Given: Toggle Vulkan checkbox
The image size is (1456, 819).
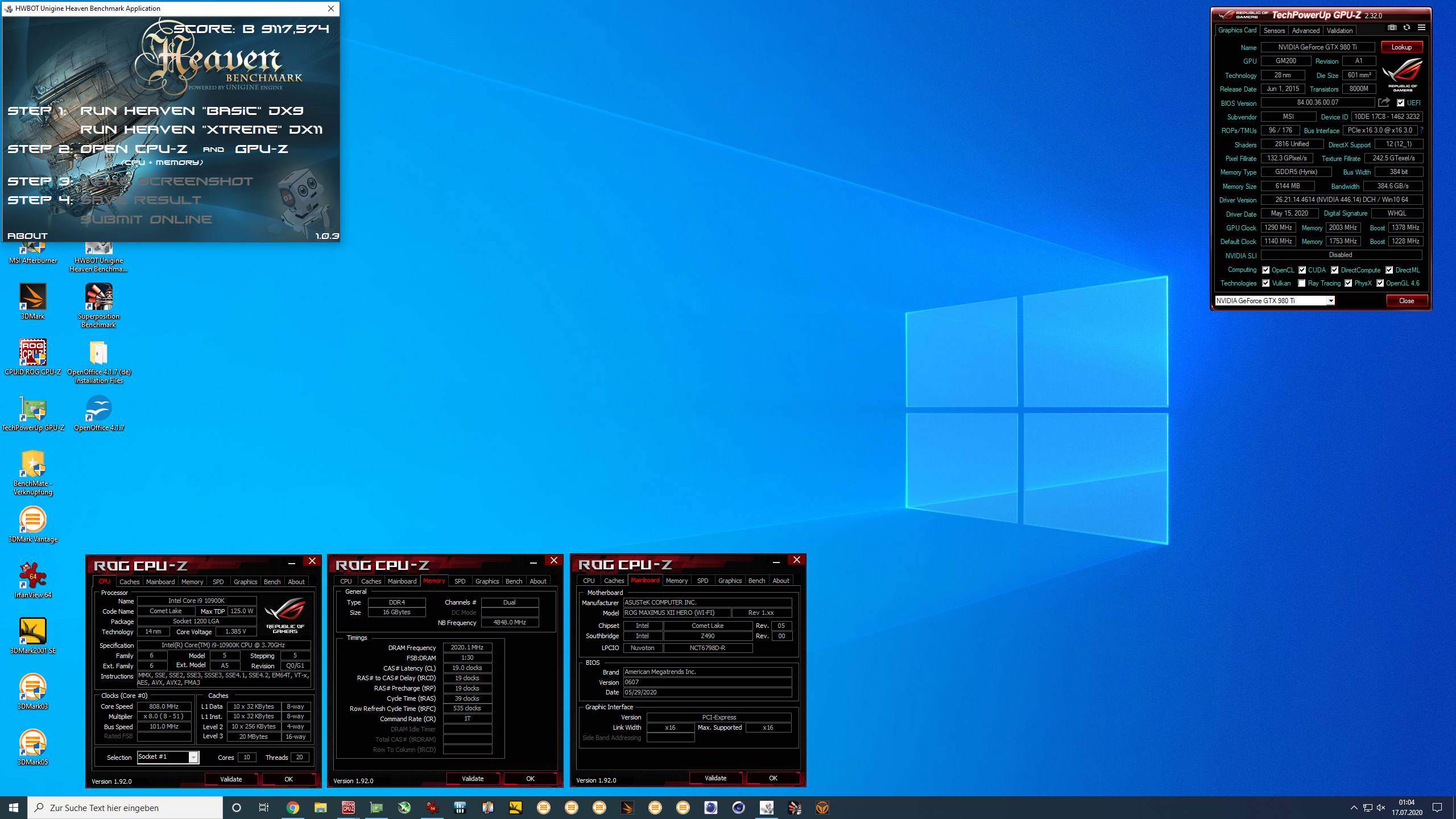Looking at the screenshot, I should pyautogui.click(x=1265, y=283).
